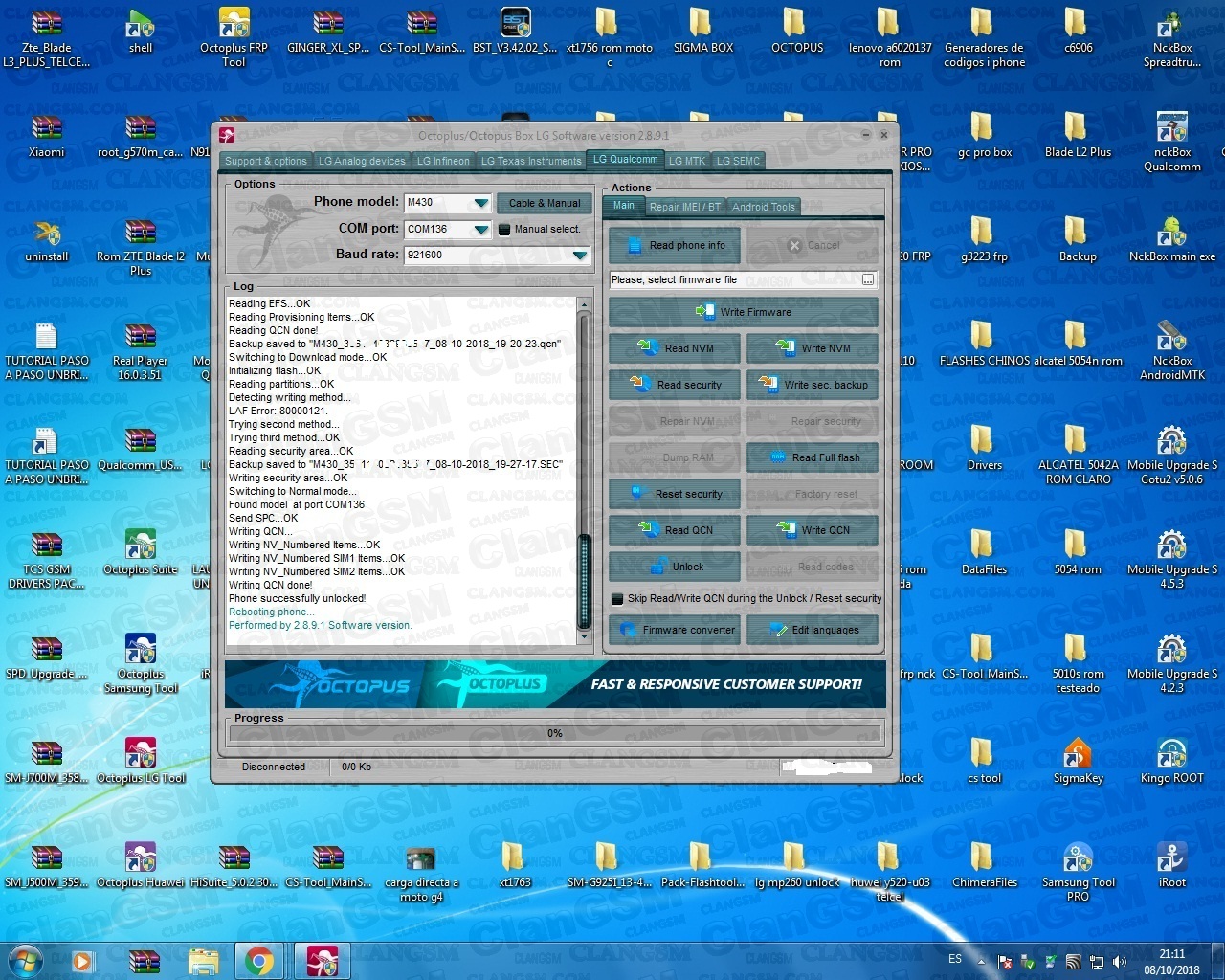Open the ChimeraFiles folder
The height and width of the screenshot is (980, 1225).
point(984,866)
